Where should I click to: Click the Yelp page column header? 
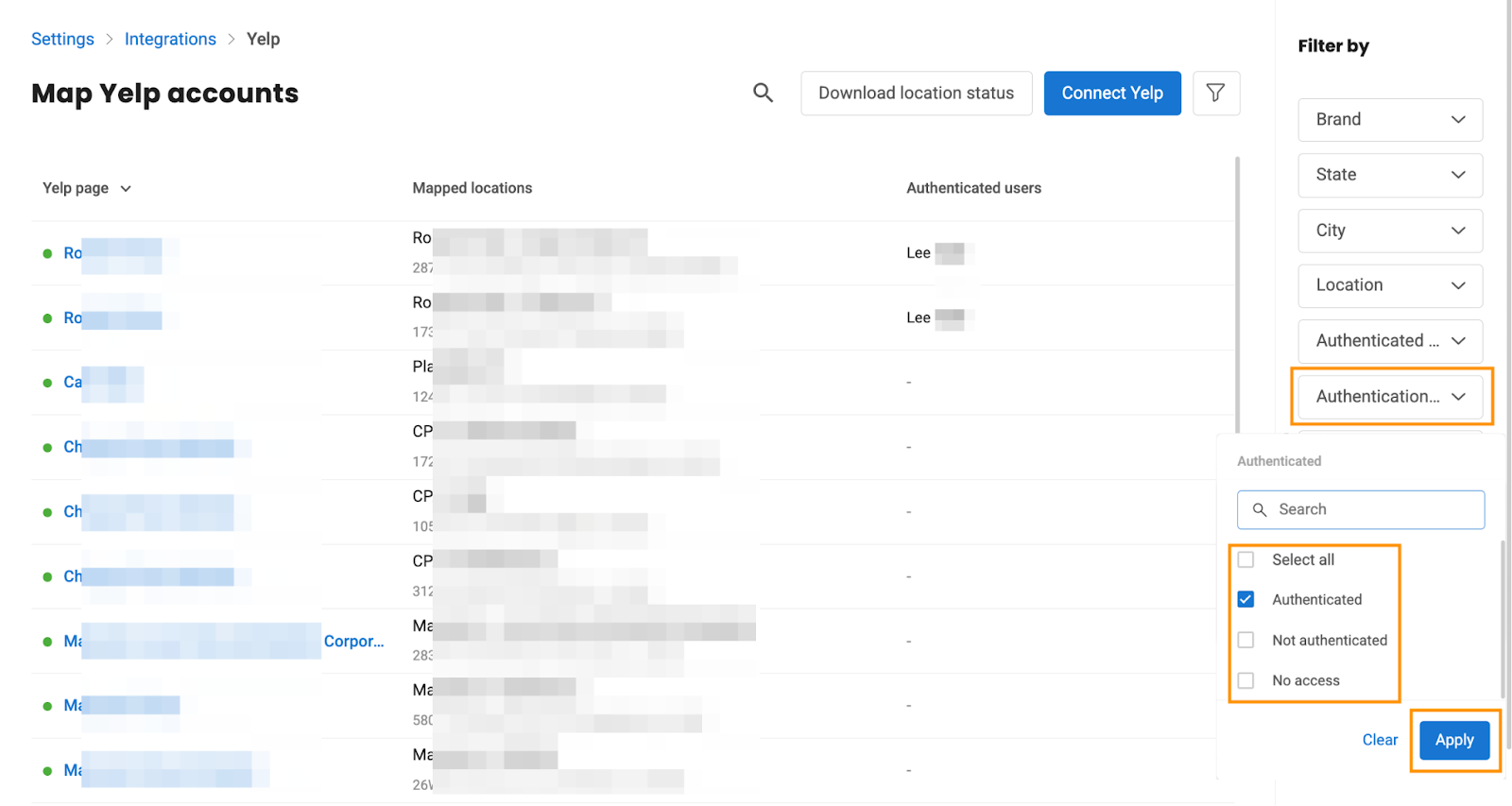pyautogui.click(x=76, y=188)
